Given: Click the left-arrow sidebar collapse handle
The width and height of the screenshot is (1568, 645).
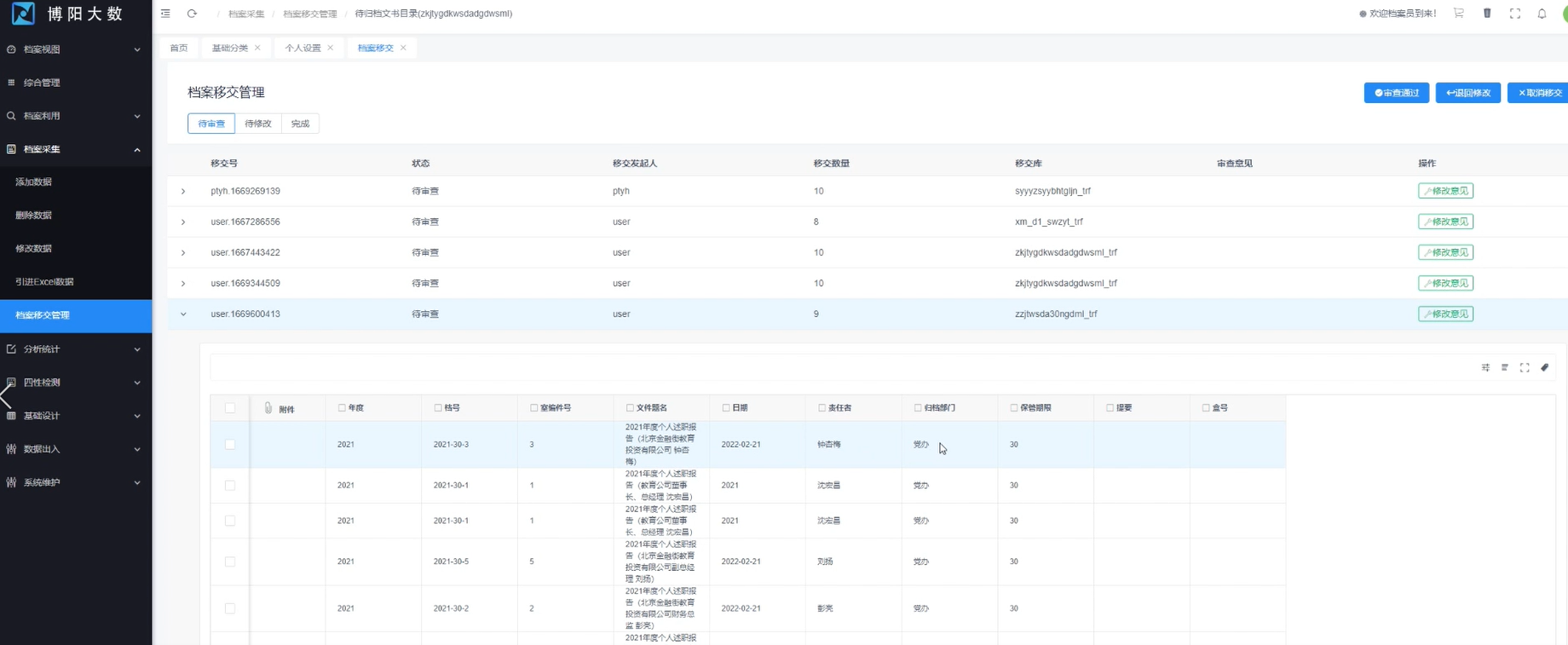Looking at the screenshot, I should [6, 396].
